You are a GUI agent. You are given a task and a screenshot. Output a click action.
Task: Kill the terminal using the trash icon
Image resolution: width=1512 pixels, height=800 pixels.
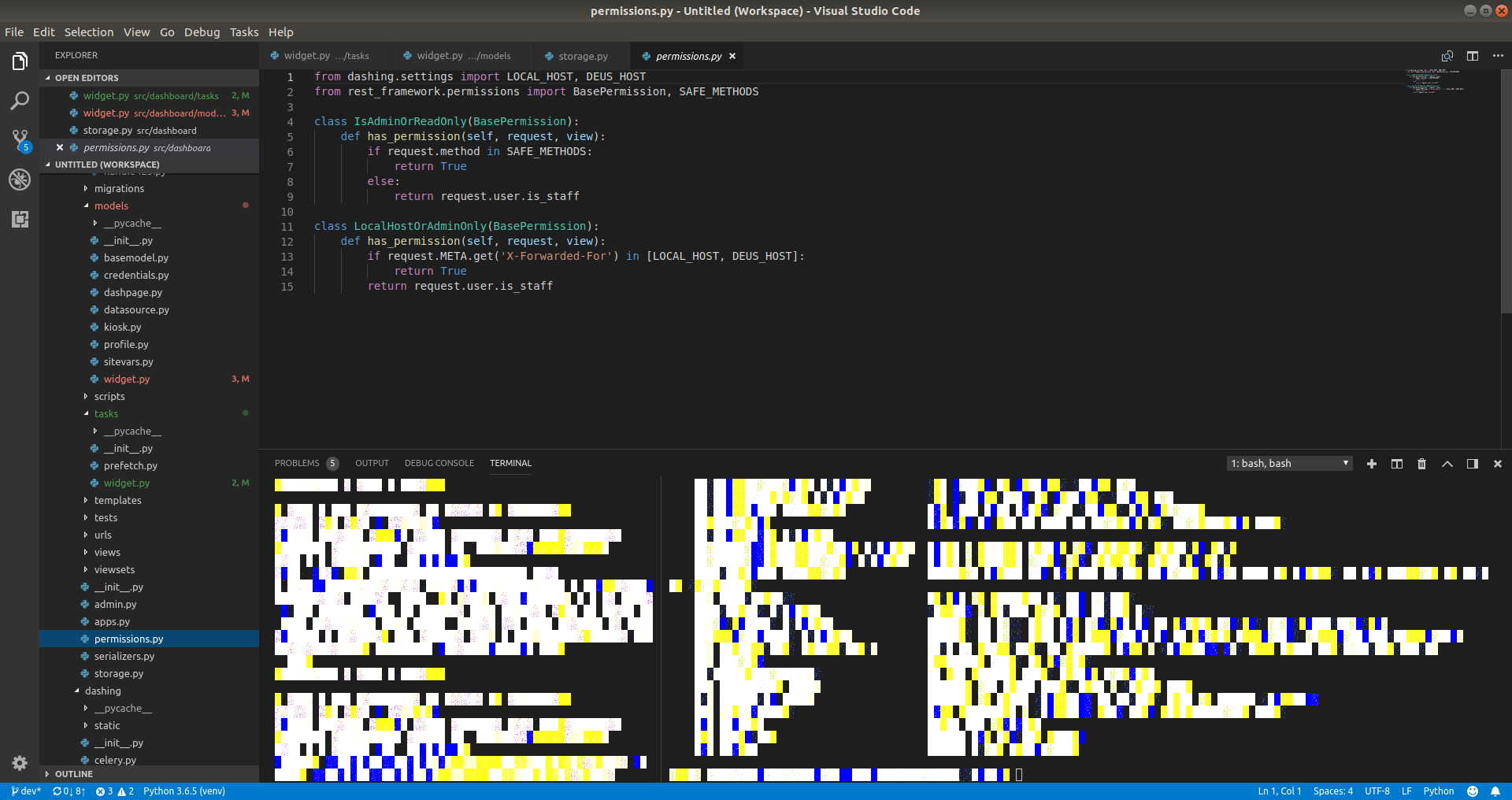click(1421, 464)
